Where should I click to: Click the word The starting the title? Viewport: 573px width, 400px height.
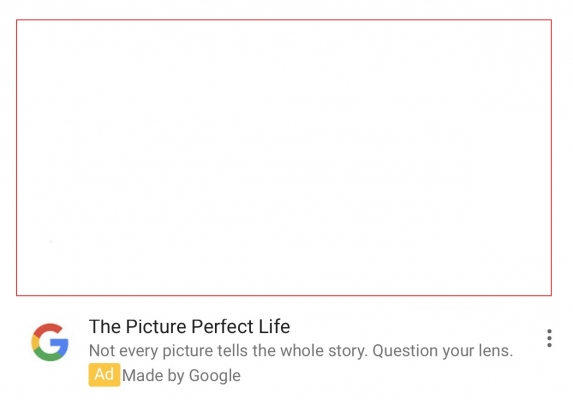tap(105, 326)
